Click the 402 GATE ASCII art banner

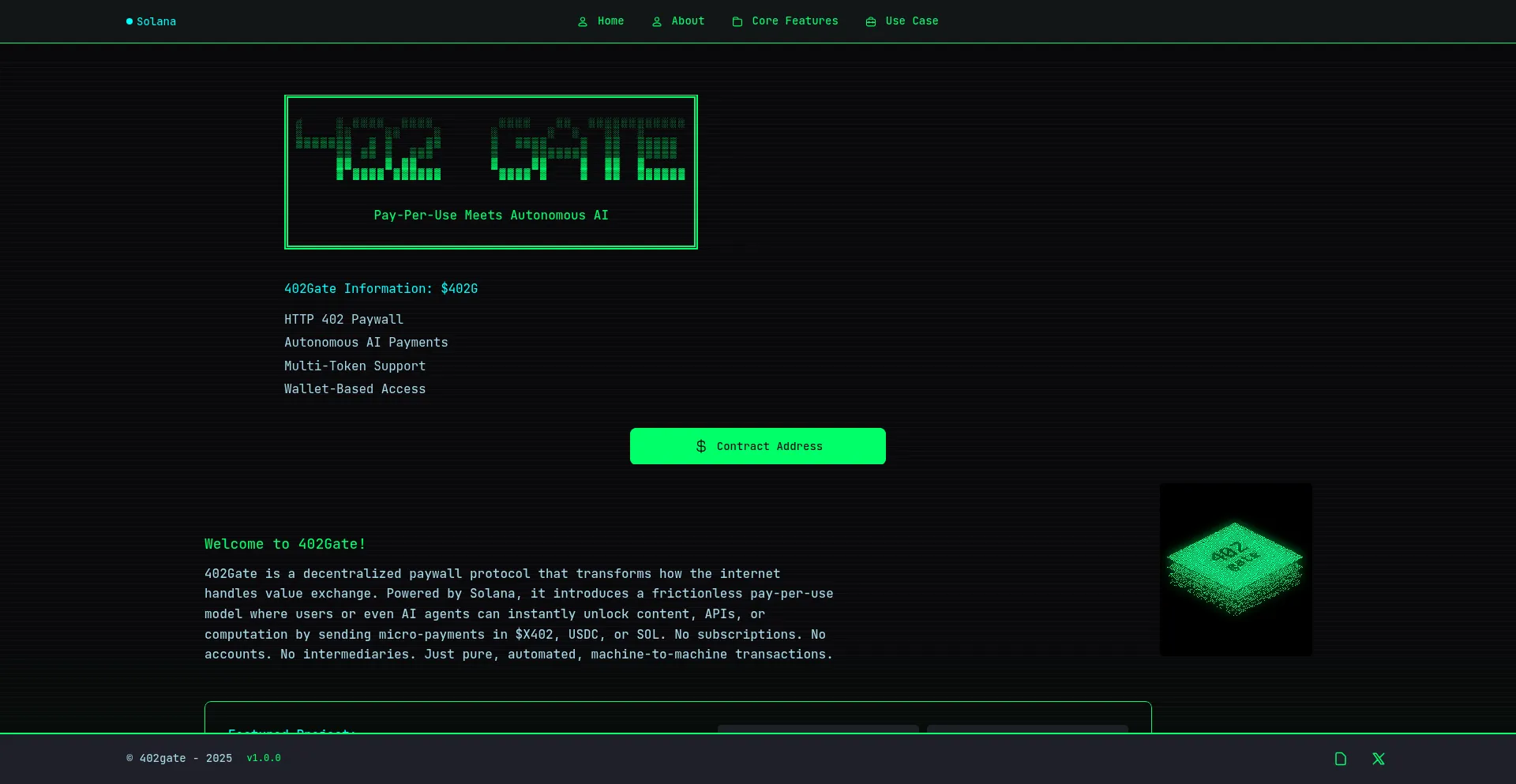tap(490, 150)
